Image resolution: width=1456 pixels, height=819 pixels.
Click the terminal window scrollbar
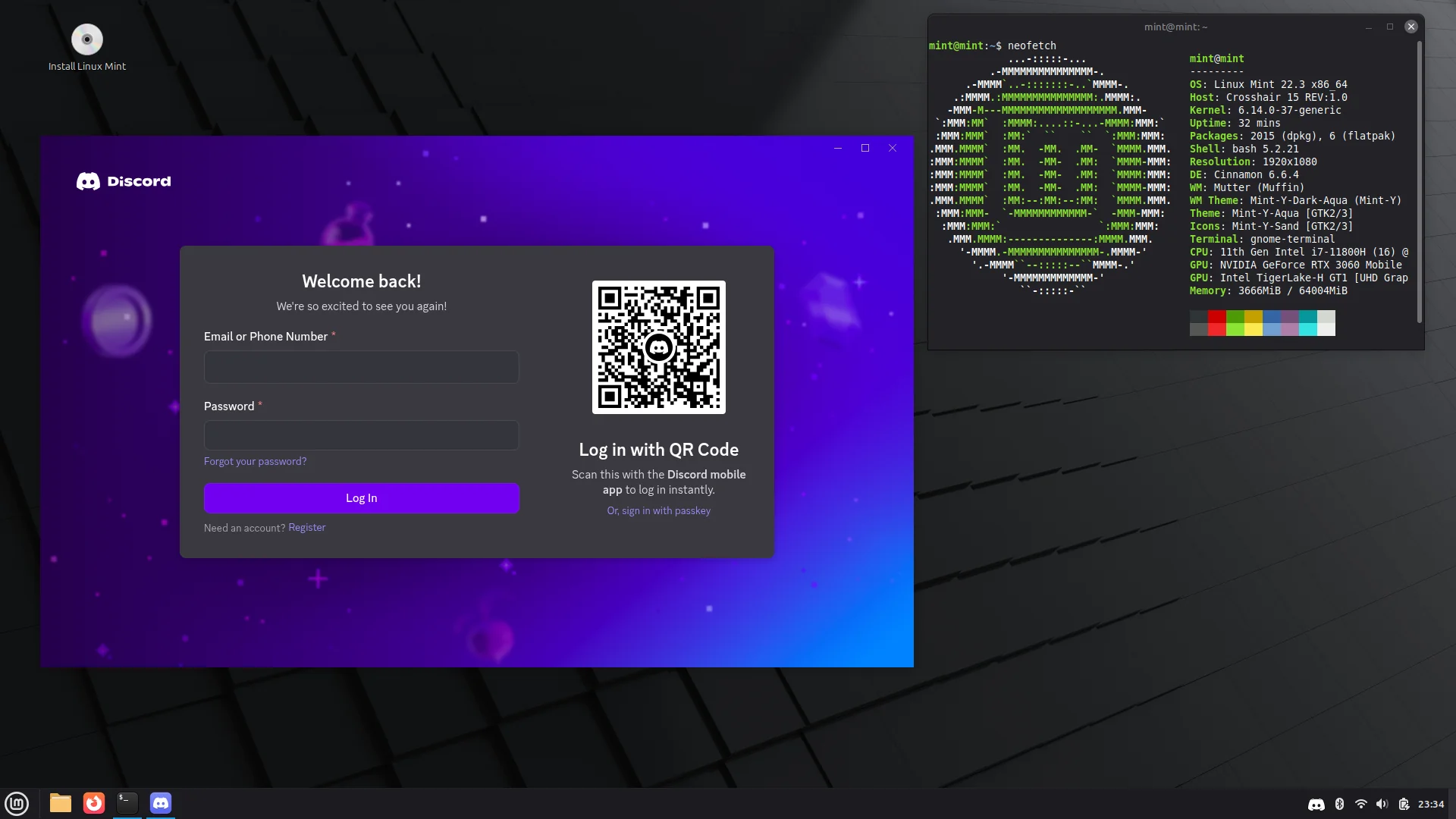(x=1420, y=182)
